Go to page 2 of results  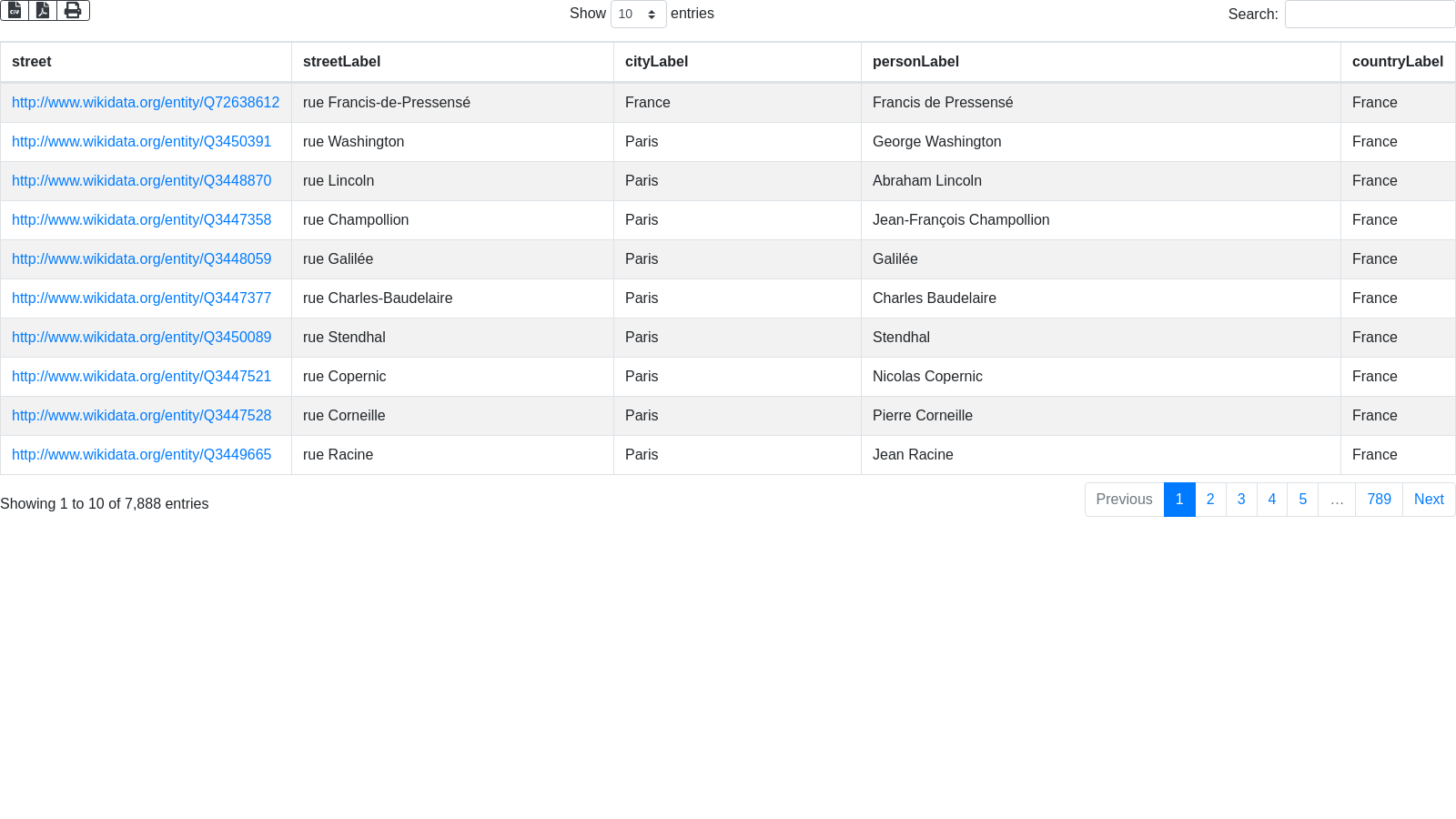click(x=1210, y=500)
